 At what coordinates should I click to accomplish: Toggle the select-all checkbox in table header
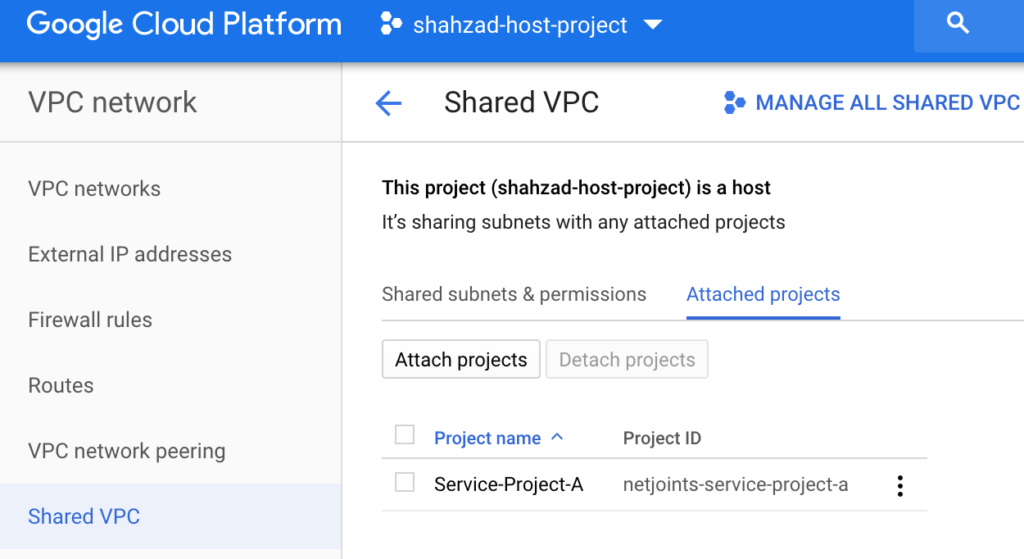pos(404,434)
